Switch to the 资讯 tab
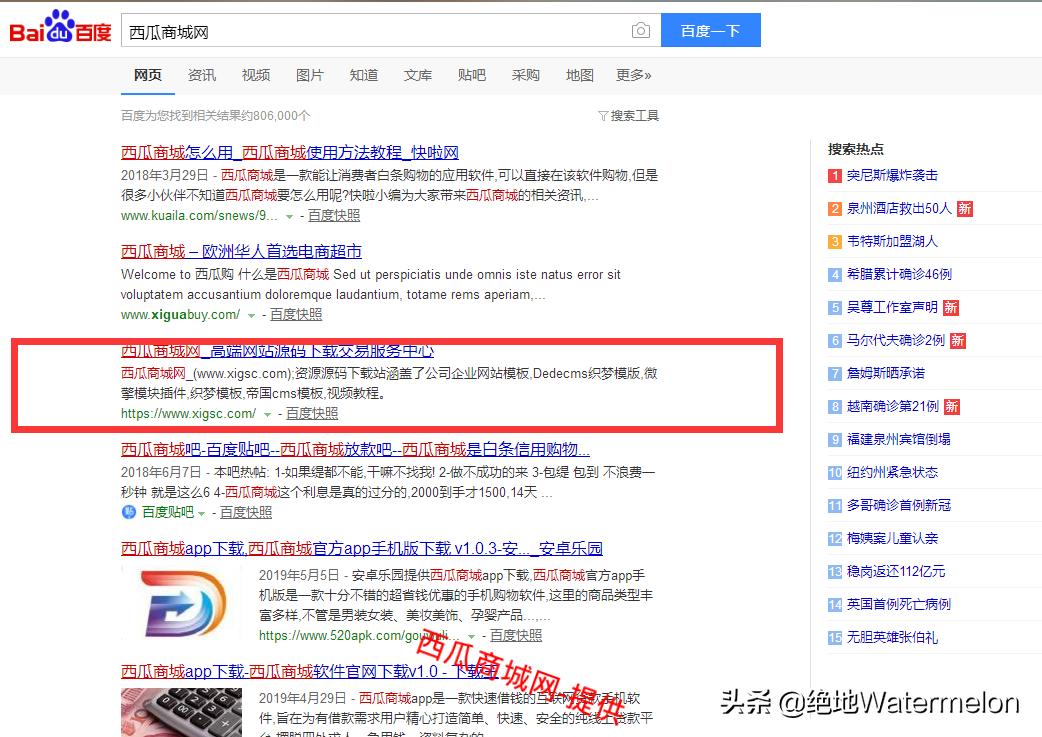This screenshot has height=737, width=1042. click(x=202, y=75)
